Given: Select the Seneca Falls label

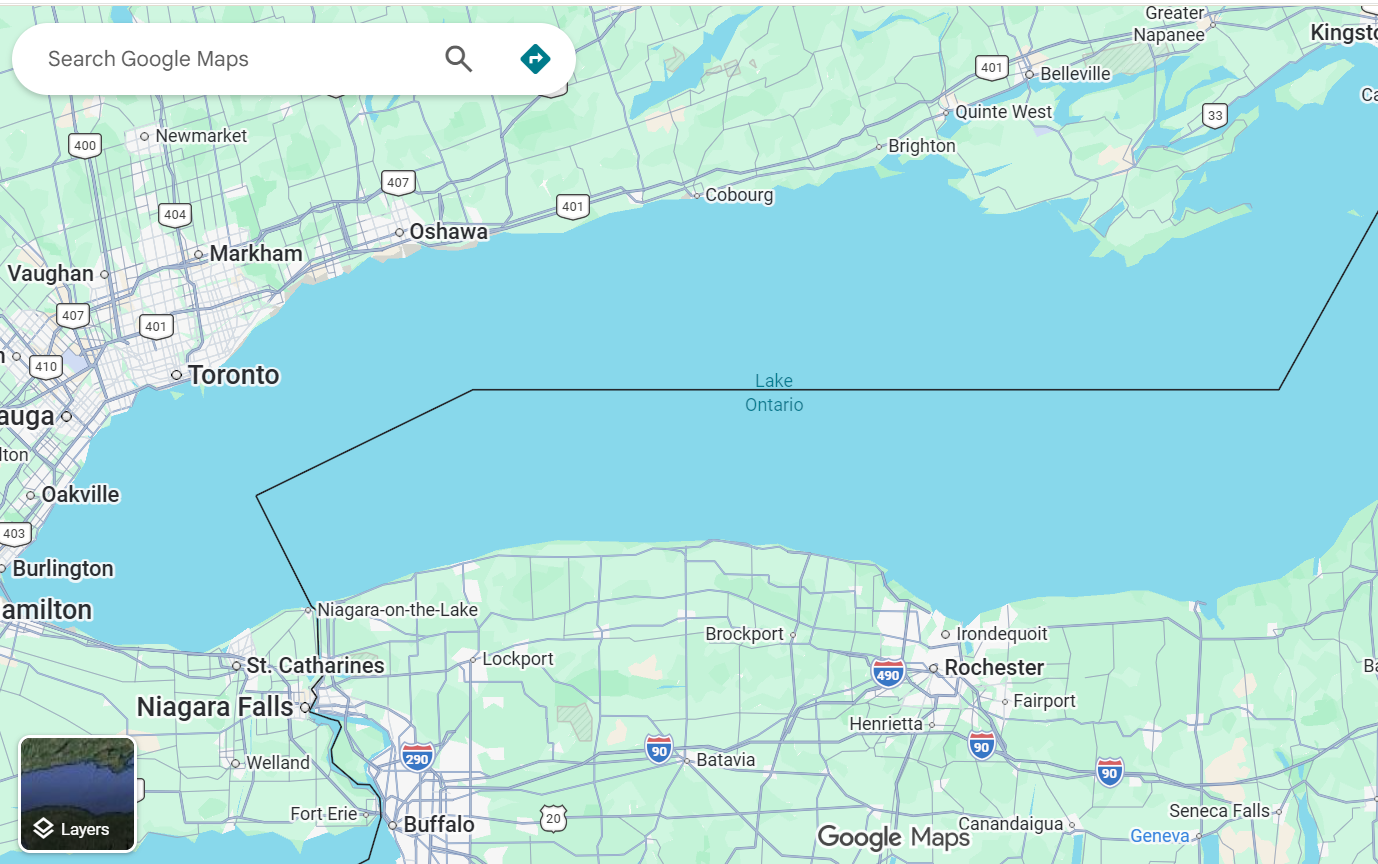Looking at the screenshot, I should coord(1219,811).
